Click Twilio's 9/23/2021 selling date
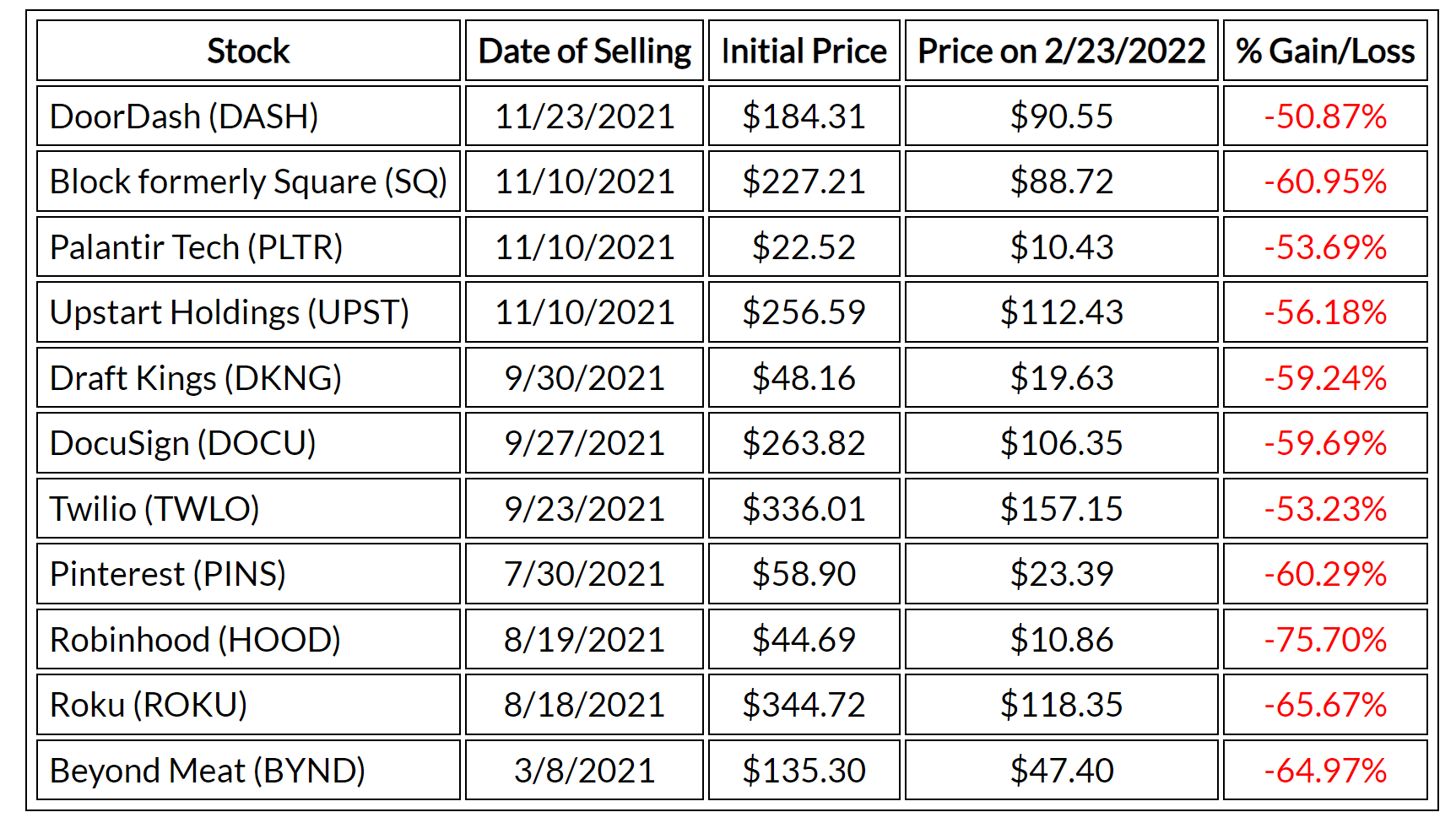Viewport: 1456px width, 823px height. (x=584, y=509)
